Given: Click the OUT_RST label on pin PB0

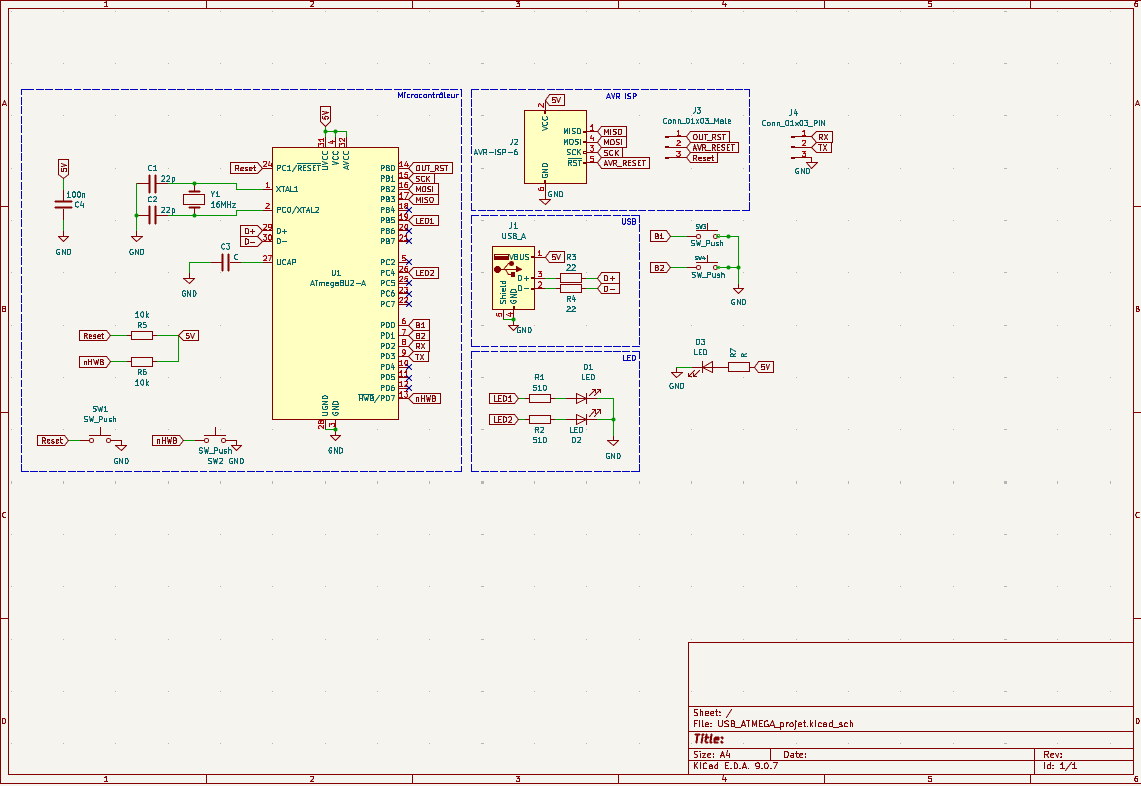Looking at the screenshot, I should [432, 168].
